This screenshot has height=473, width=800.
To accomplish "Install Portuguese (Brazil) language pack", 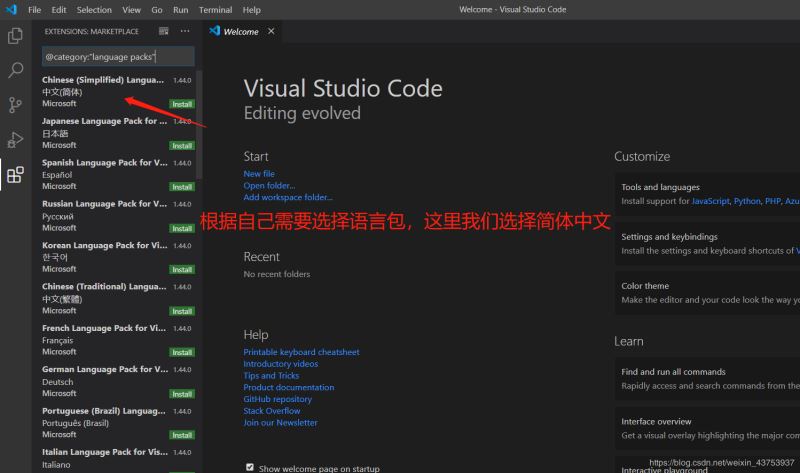I will 182,435.
